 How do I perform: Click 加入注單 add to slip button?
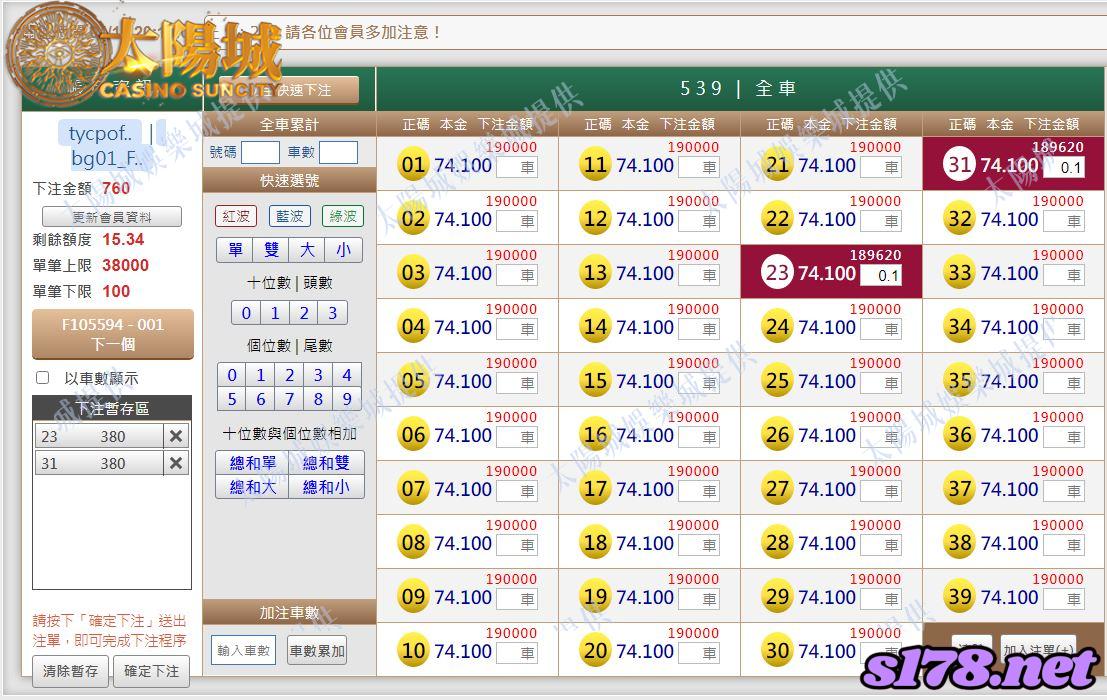tap(1039, 648)
